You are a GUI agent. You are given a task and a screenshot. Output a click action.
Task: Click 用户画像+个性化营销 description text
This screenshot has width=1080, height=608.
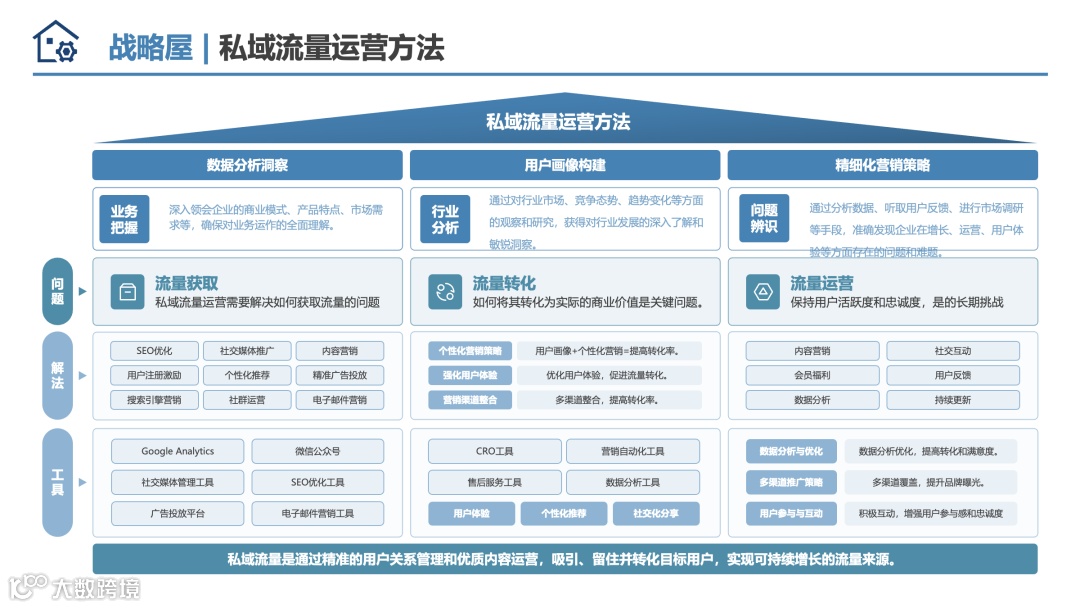click(x=608, y=351)
